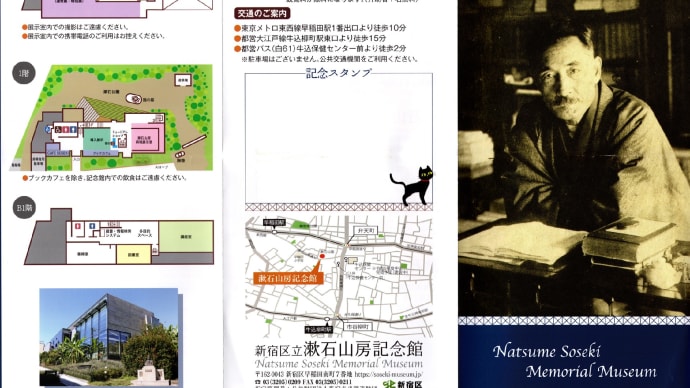
Task: Click the blue round accessibility icon on 1F plan
Action: click(x=48, y=129)
